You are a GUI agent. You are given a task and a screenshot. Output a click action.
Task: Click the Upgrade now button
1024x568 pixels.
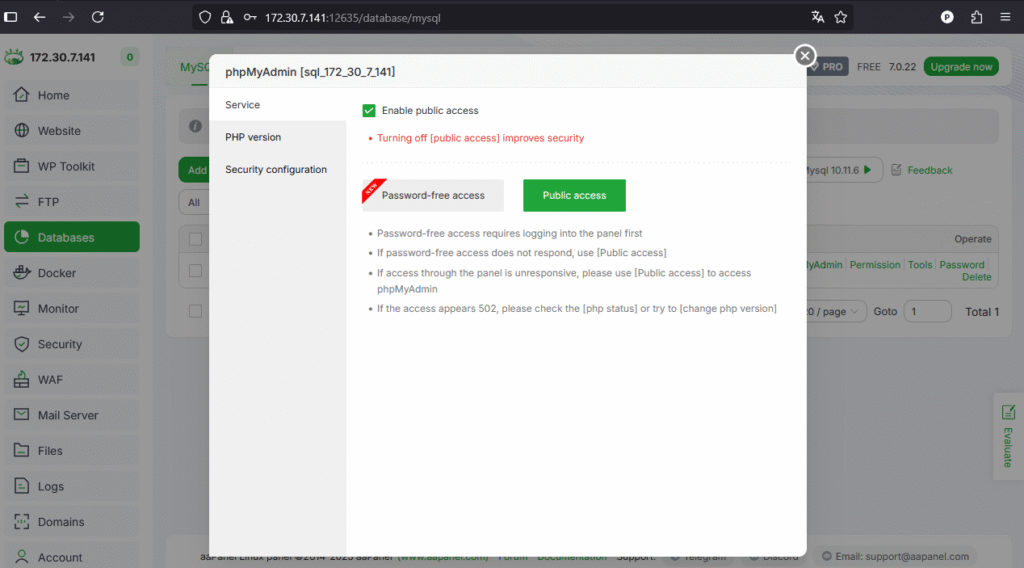(x=961, y=67)
